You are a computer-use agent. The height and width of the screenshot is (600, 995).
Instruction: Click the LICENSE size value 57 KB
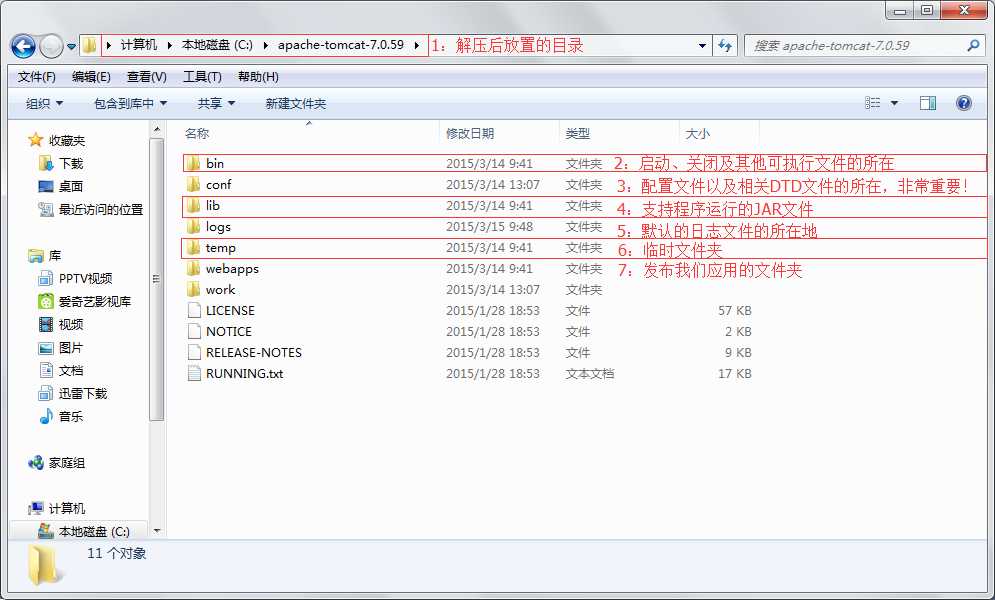(x=735, y=311)
